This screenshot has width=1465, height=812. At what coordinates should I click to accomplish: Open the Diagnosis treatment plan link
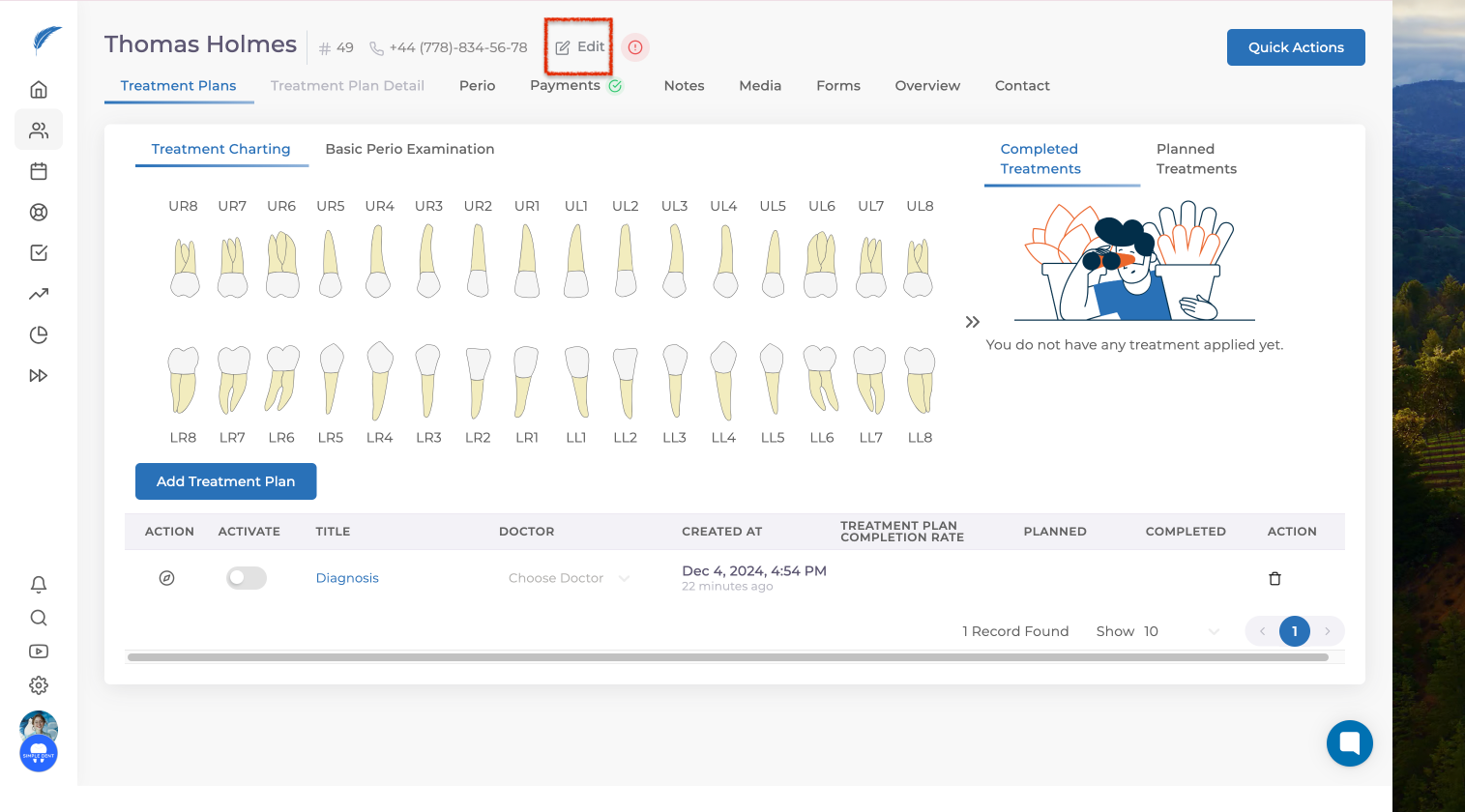click(x=347, y=578)
